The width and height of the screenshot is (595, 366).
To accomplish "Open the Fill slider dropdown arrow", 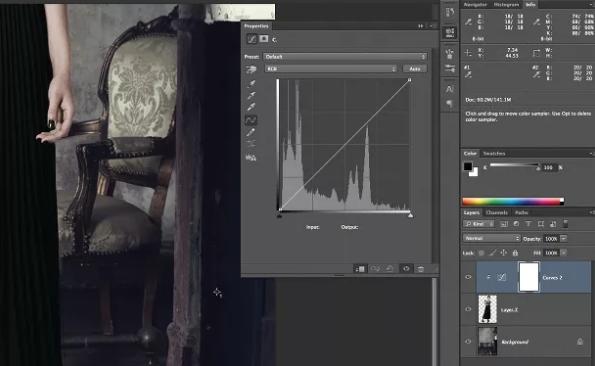I will [x=564, y=253].
